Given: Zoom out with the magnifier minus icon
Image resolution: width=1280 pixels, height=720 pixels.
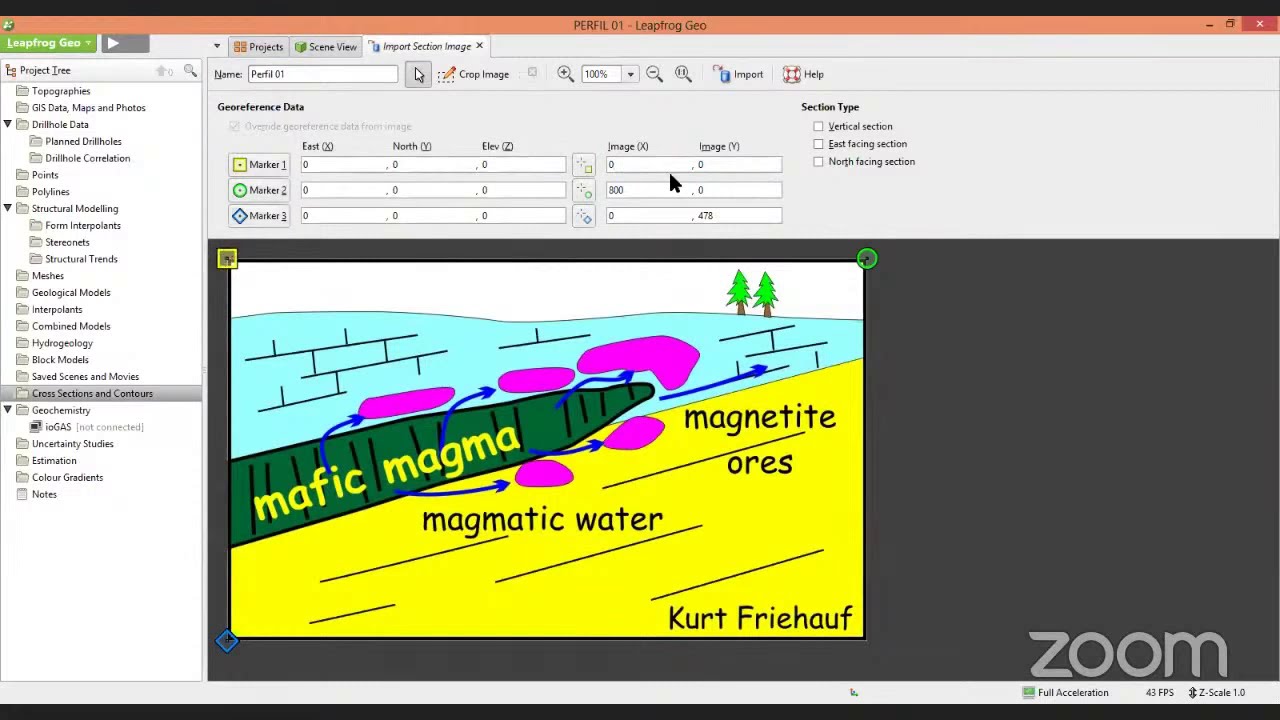Looking at the screenshot, I should click(654, 74).
